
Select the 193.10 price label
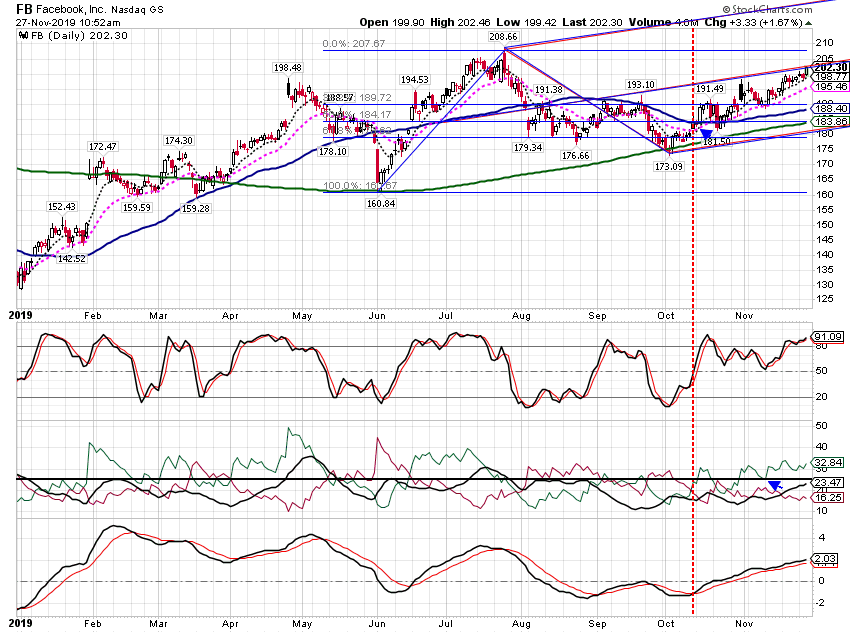coord(641,85)
